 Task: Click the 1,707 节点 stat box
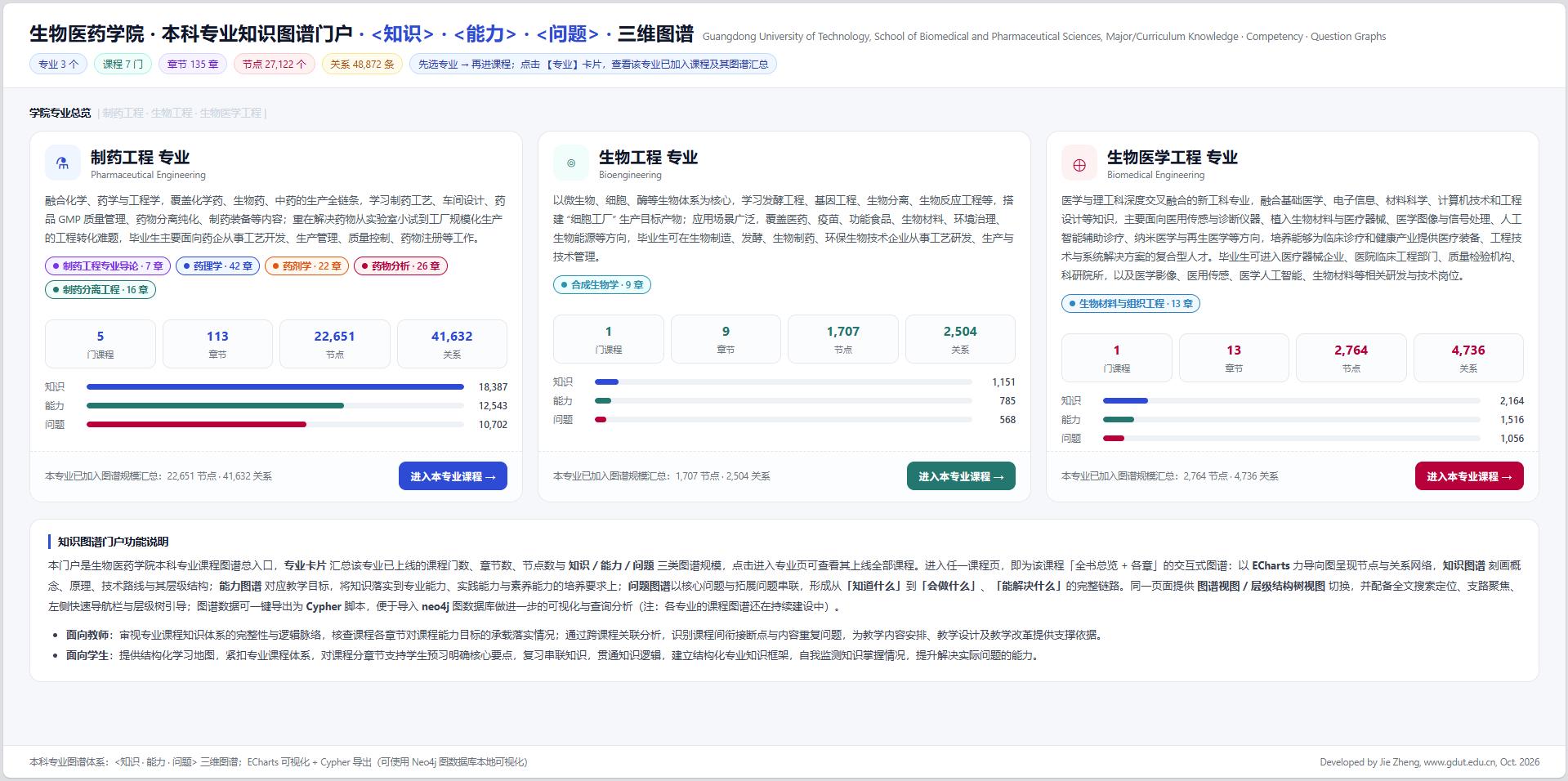(843, 339)
